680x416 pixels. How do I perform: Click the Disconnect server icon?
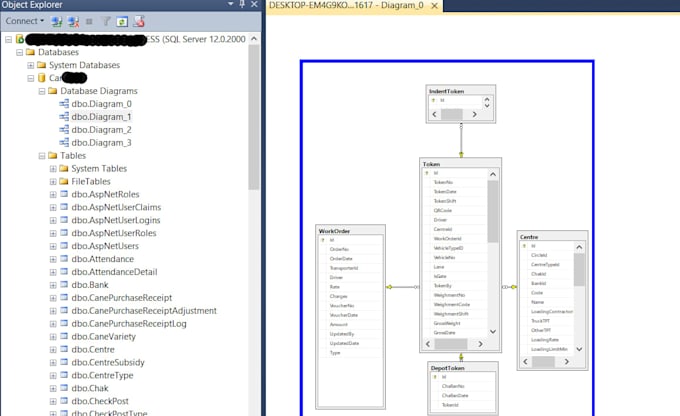pos(74,21)
